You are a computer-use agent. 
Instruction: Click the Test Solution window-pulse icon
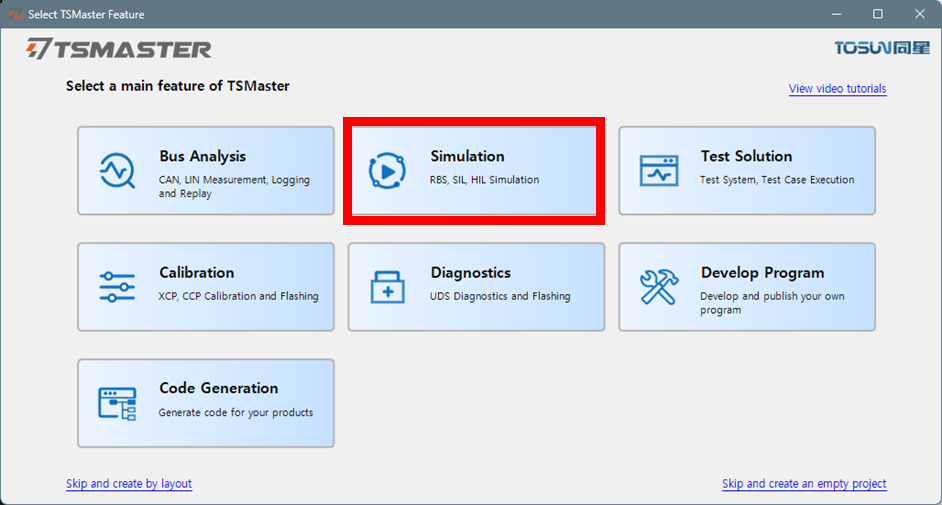(659, 171)
